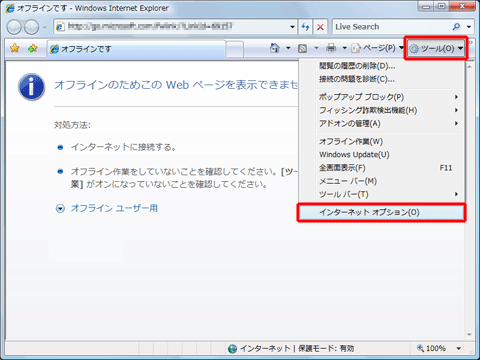Click the RSS feeds icon
This screenshot has width=480, height=360.
(x=302, y=49)
